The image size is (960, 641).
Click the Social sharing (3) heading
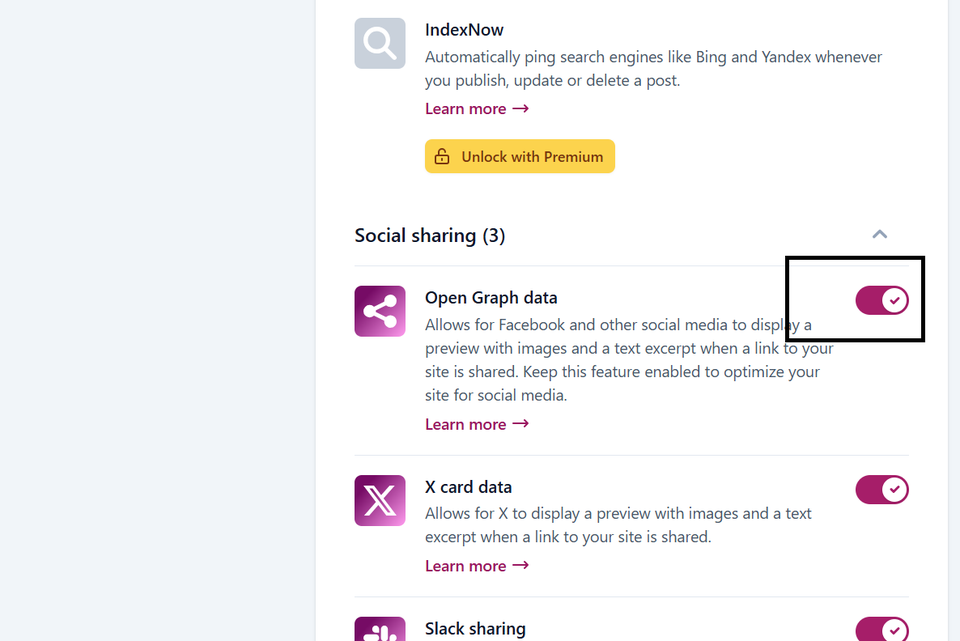point(430,236)
